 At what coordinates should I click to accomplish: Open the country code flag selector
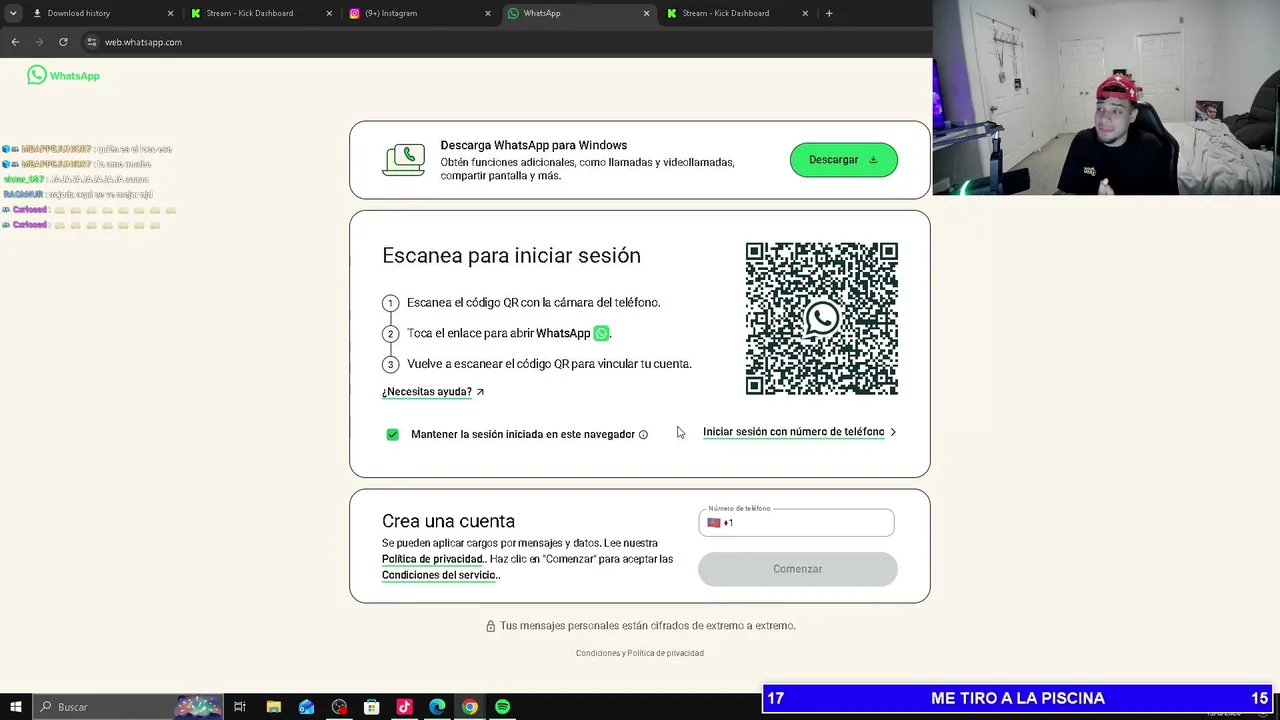point(713,523)
